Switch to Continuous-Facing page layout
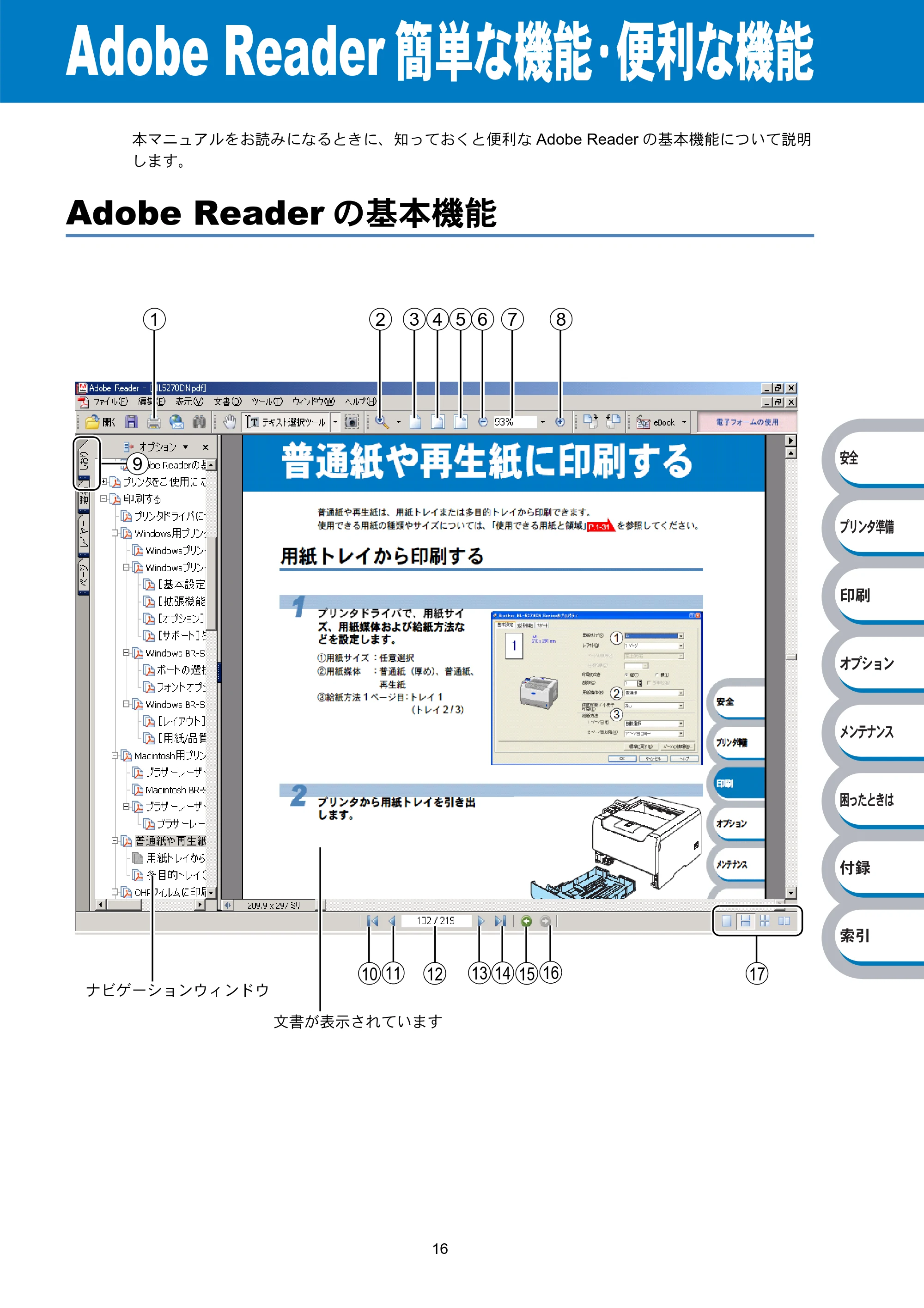The image size is (924, 1308). (765, 921)
